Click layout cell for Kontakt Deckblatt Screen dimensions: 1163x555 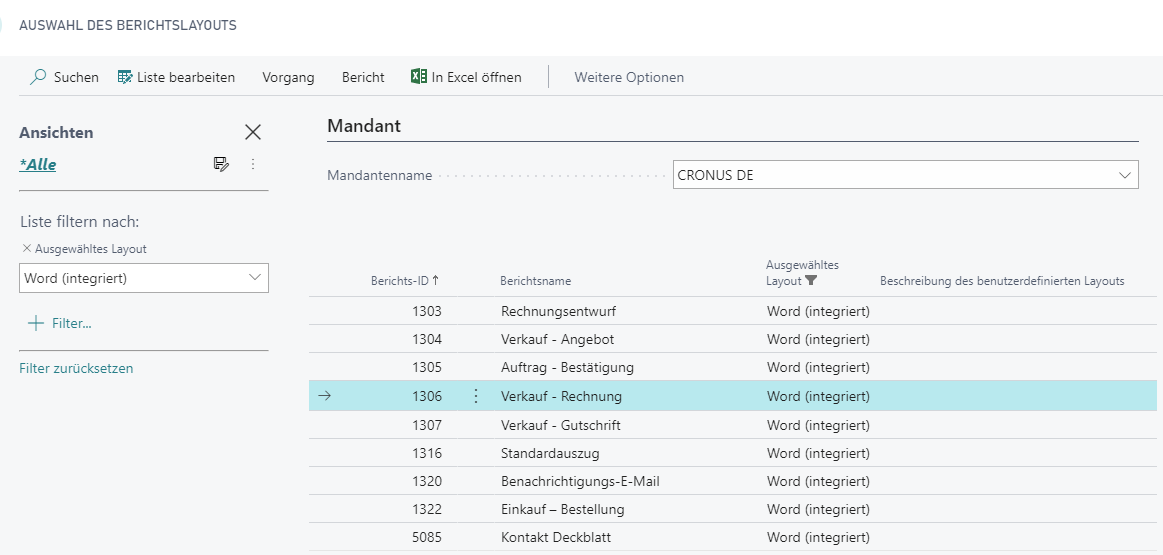818,537
